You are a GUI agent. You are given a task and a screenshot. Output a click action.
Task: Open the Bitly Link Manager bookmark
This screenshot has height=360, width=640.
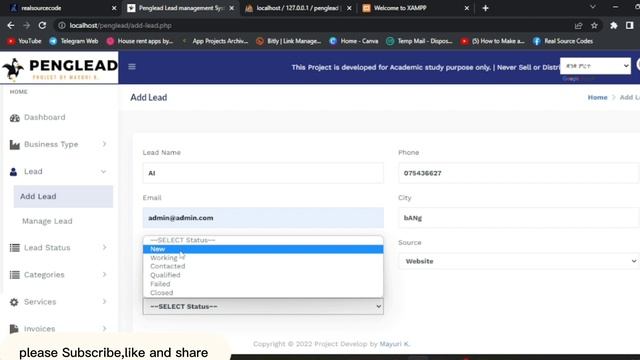[x=289, y=41]
